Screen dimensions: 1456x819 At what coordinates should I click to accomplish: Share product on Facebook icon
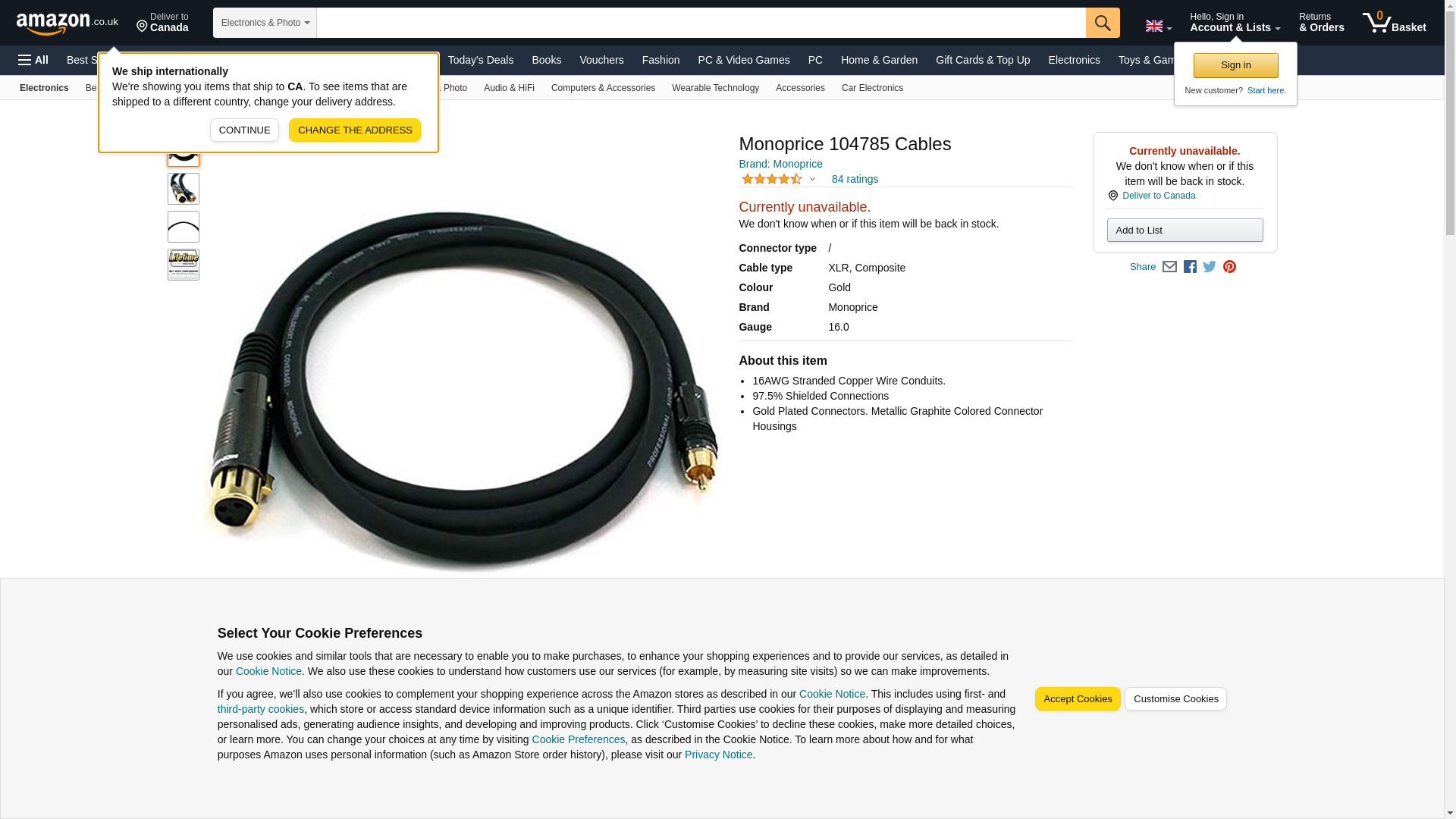[1190, 267]
